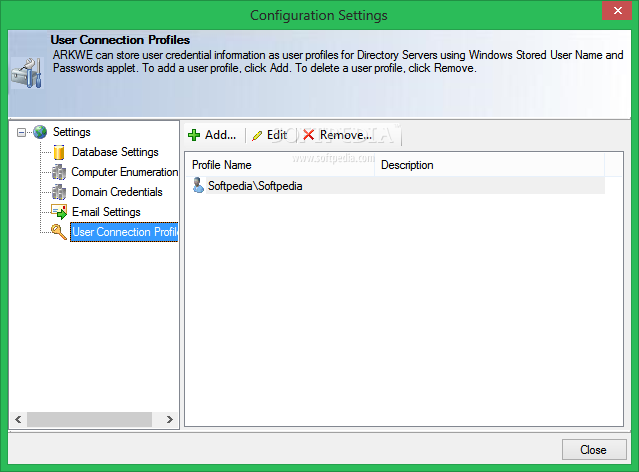Select the Settings root tree item
This screenshot has height=472, width=639.
(x=72, y=132)
